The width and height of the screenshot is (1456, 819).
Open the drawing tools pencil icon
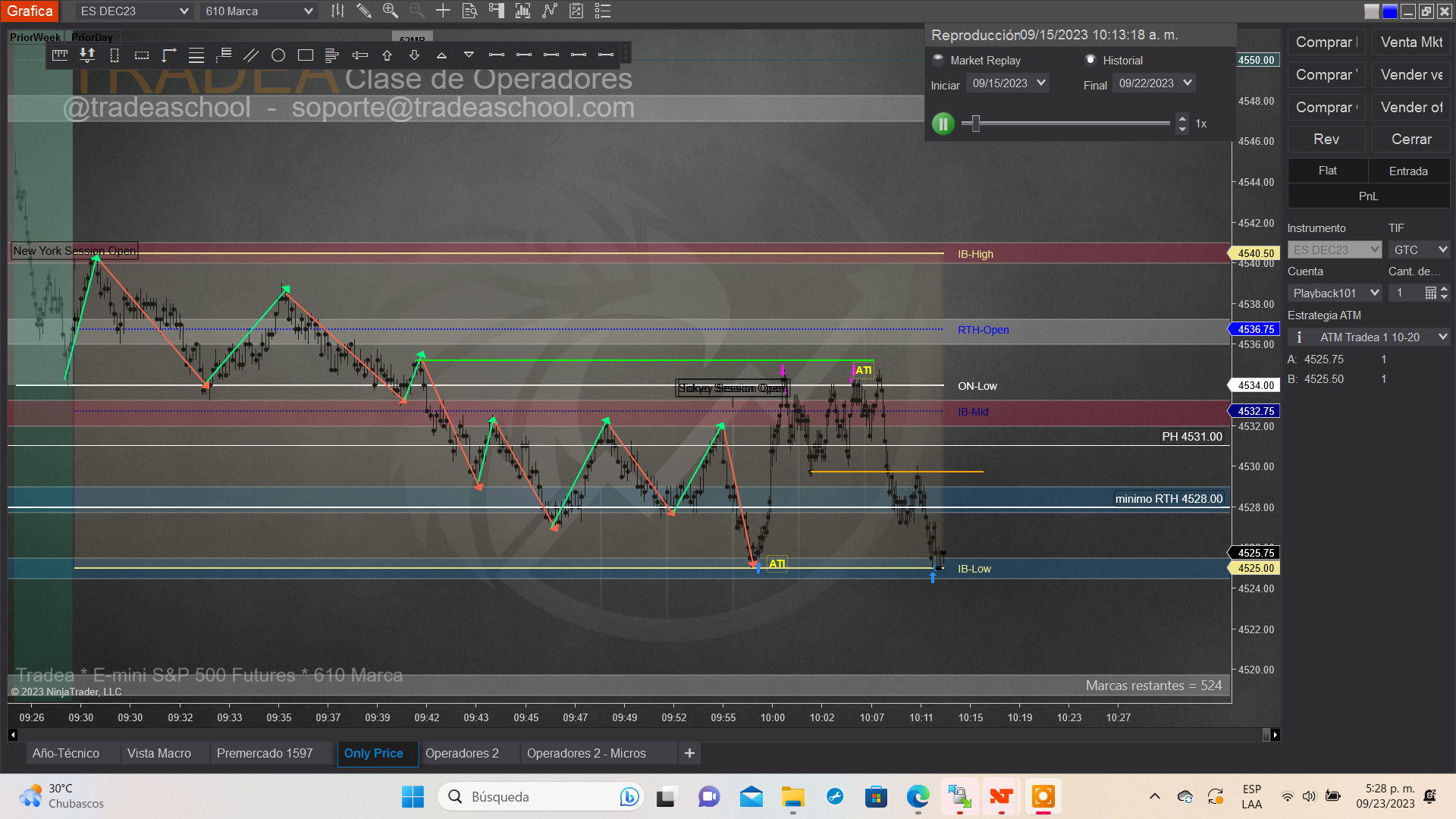364,11
